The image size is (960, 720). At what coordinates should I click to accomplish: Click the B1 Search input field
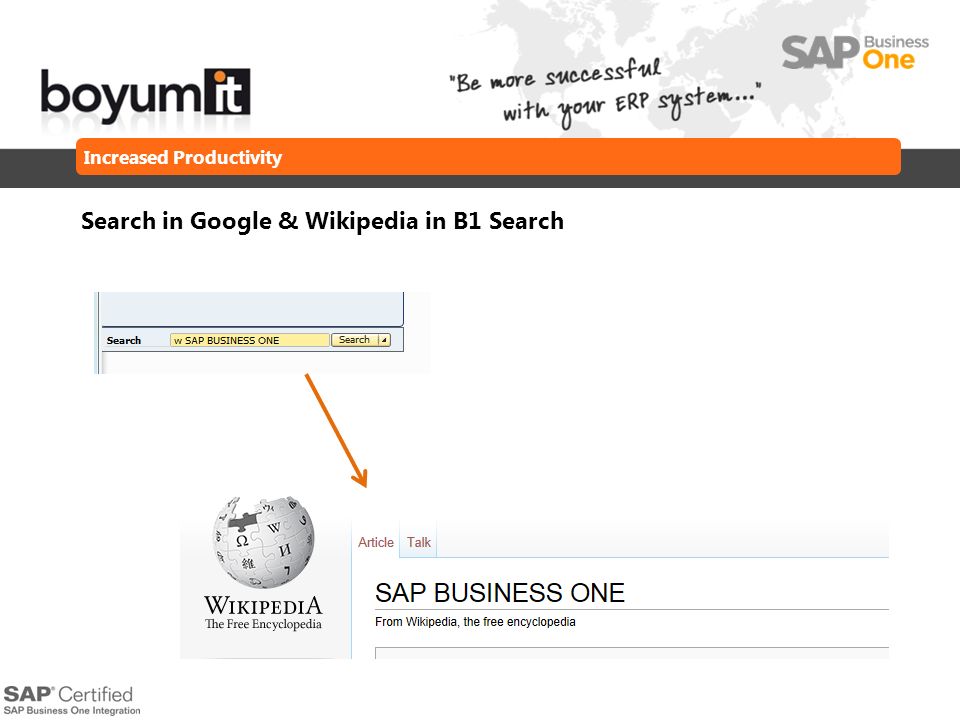click(x=250, y=340)
